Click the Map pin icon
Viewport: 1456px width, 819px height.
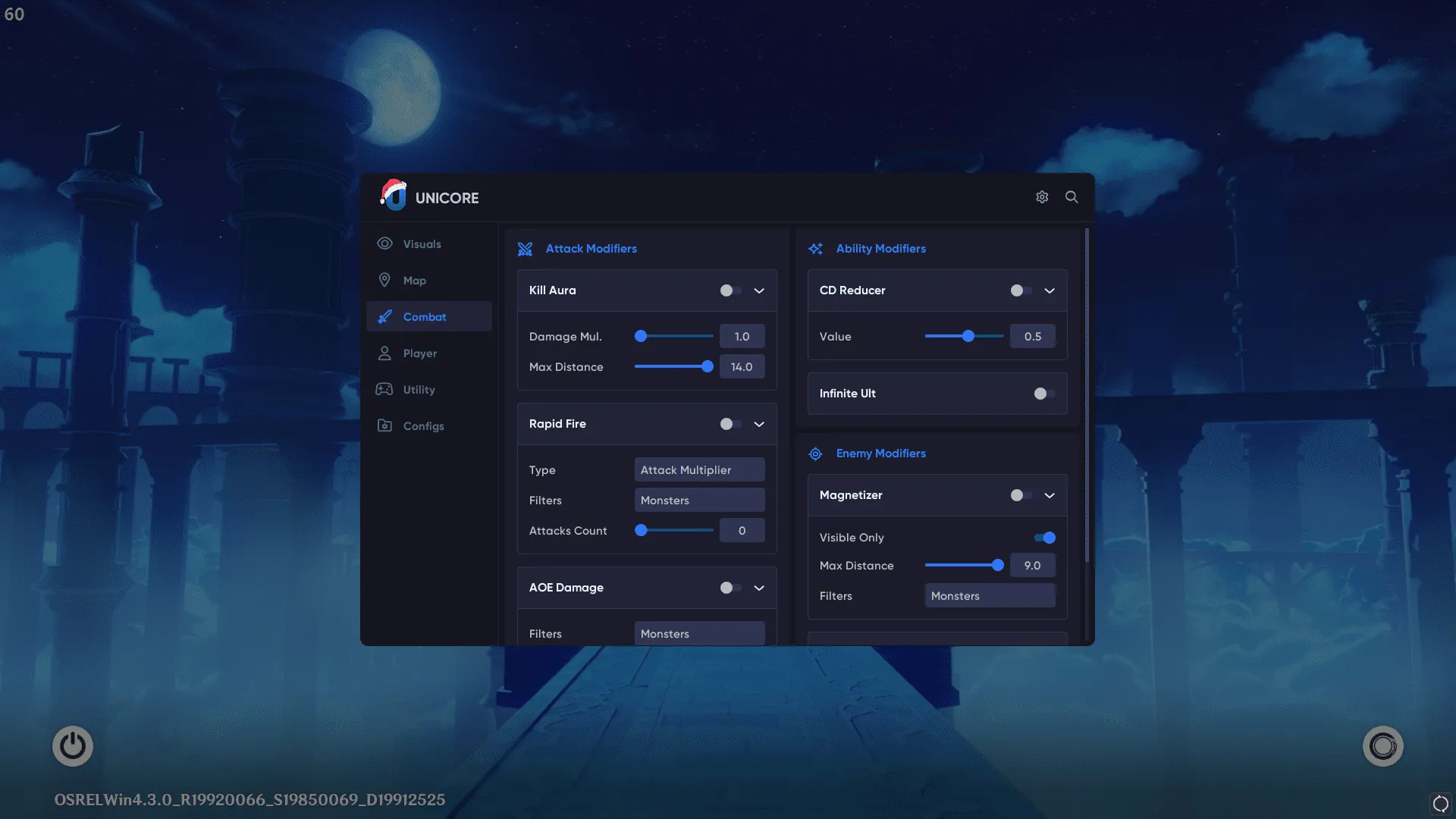pos(384,280)
